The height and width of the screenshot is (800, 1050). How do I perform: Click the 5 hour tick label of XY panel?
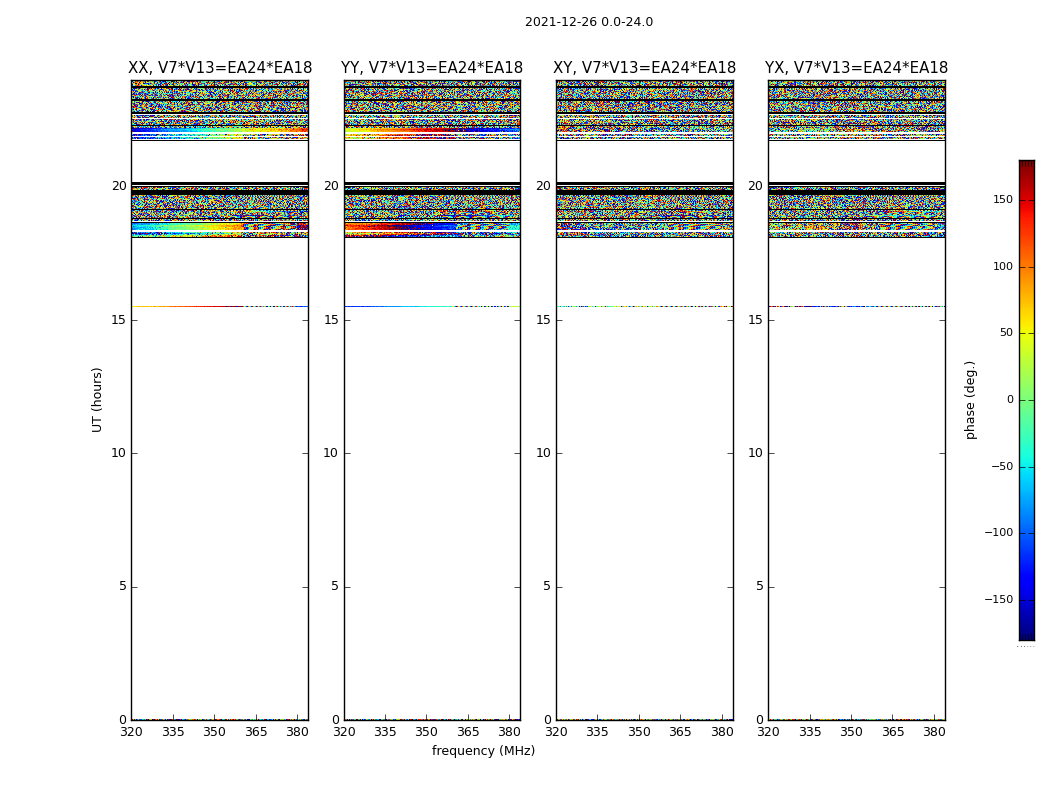pos(546,587)
